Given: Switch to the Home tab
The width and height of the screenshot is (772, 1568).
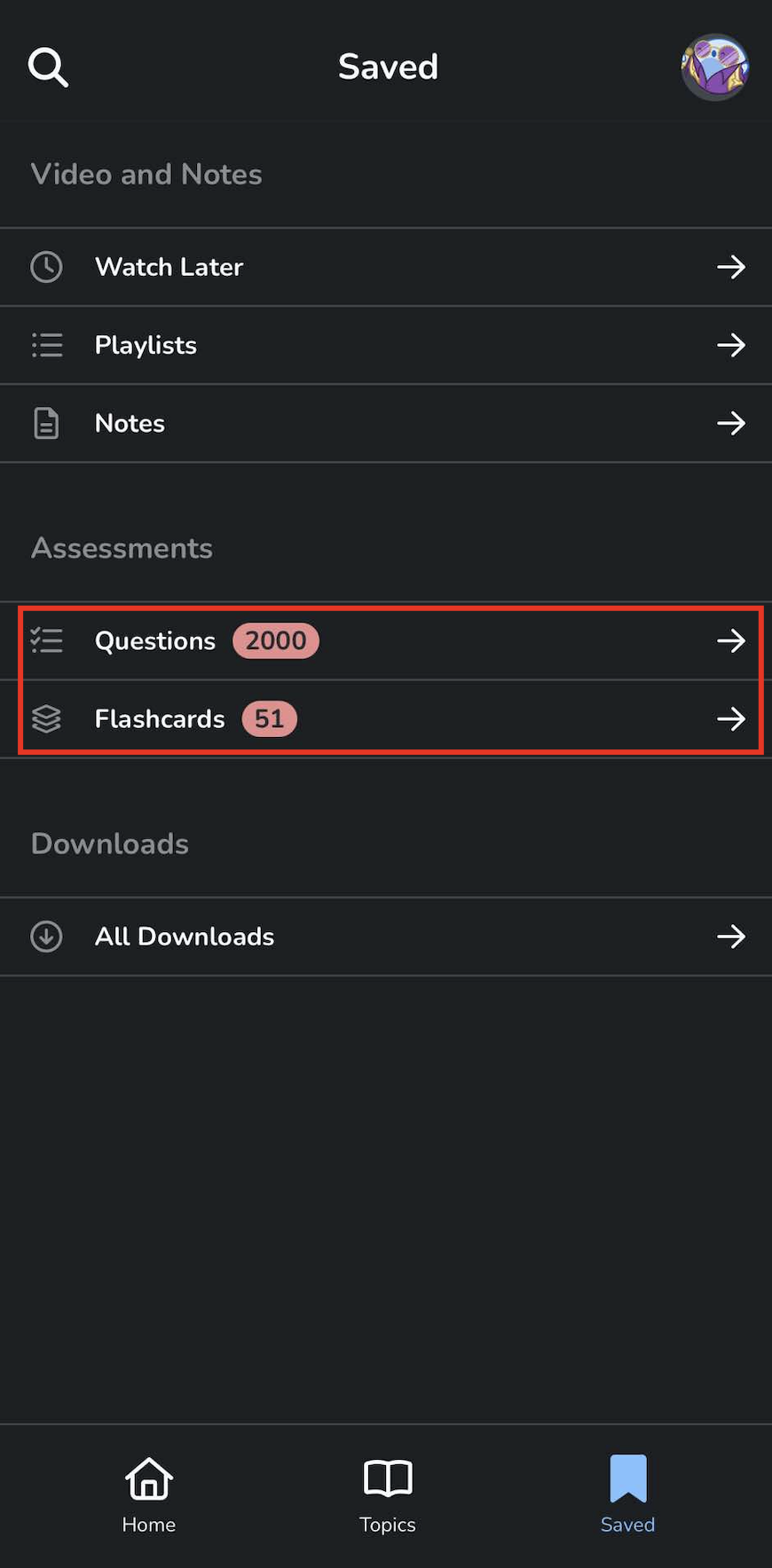Looking at the screenshot, I should point(149,1494).
